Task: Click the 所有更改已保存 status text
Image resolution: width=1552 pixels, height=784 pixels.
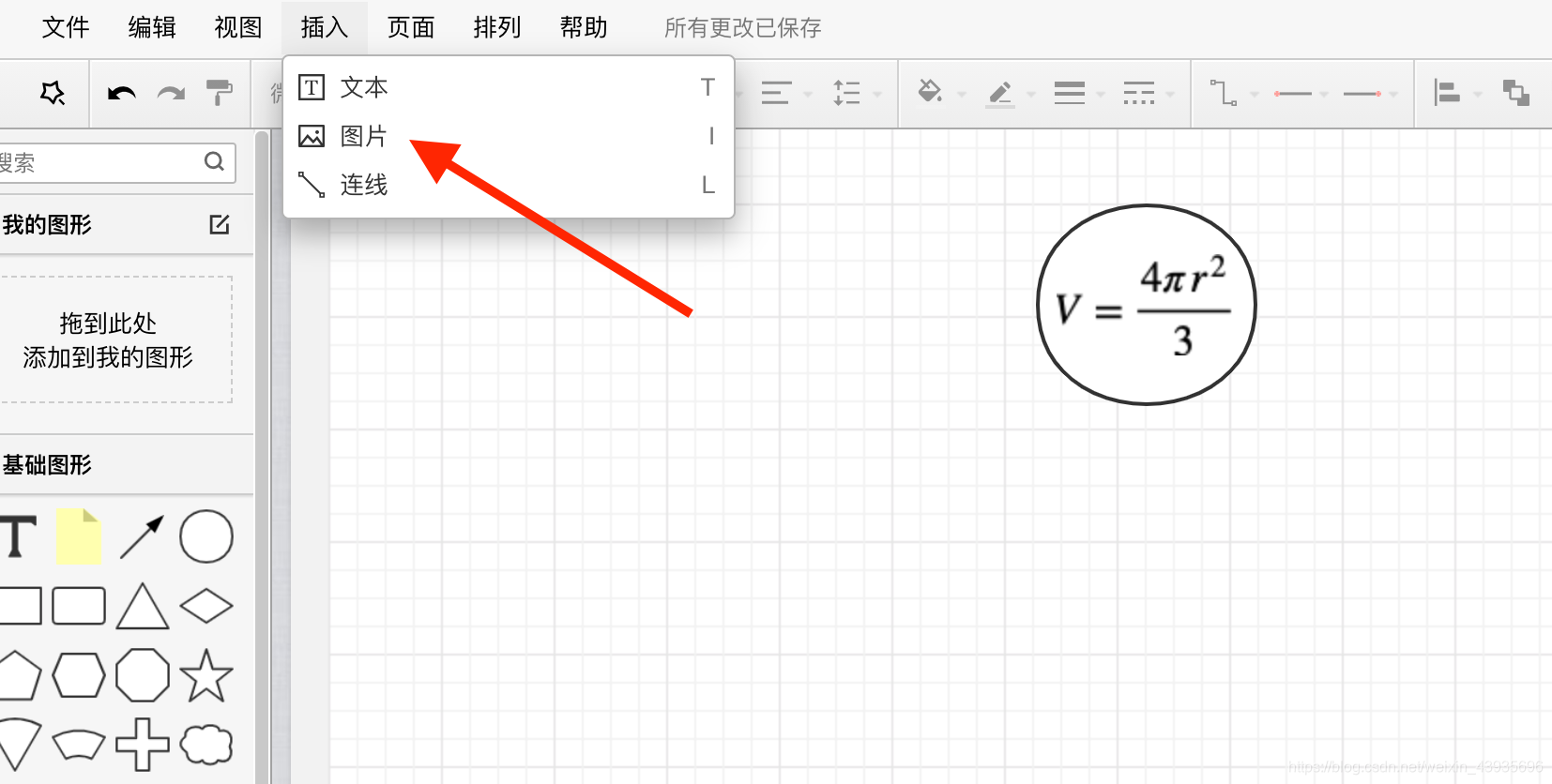Action: (x=743, y=28)
